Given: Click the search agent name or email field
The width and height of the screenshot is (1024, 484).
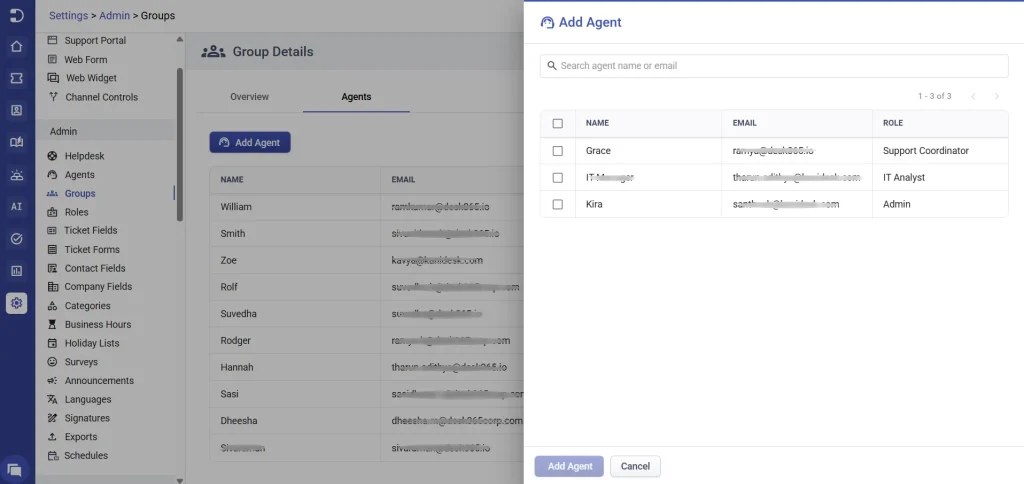Looking at the screenshot, I should click(774, 65).
